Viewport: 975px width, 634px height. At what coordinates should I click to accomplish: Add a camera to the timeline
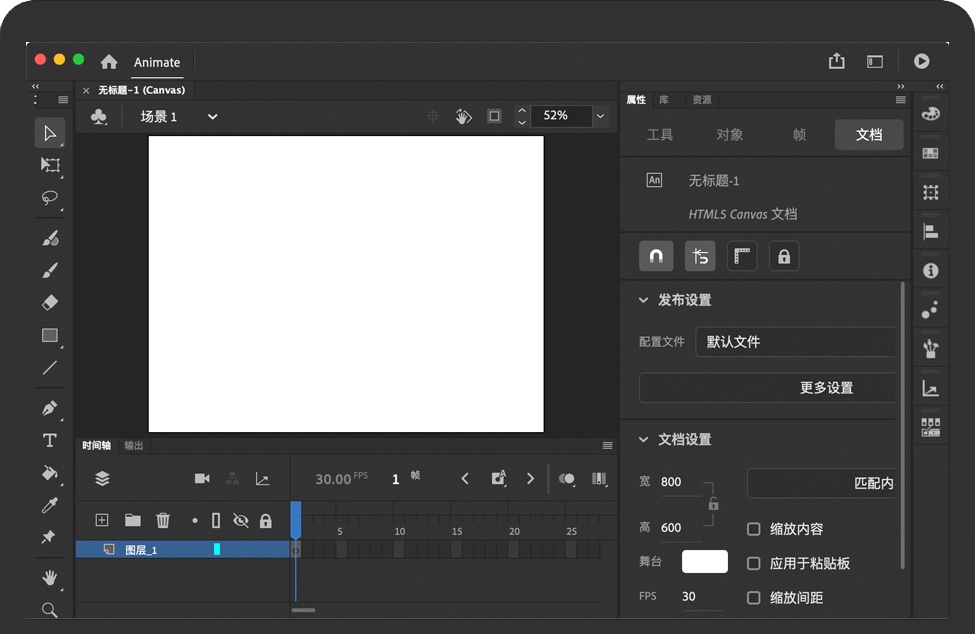[202, 479]
